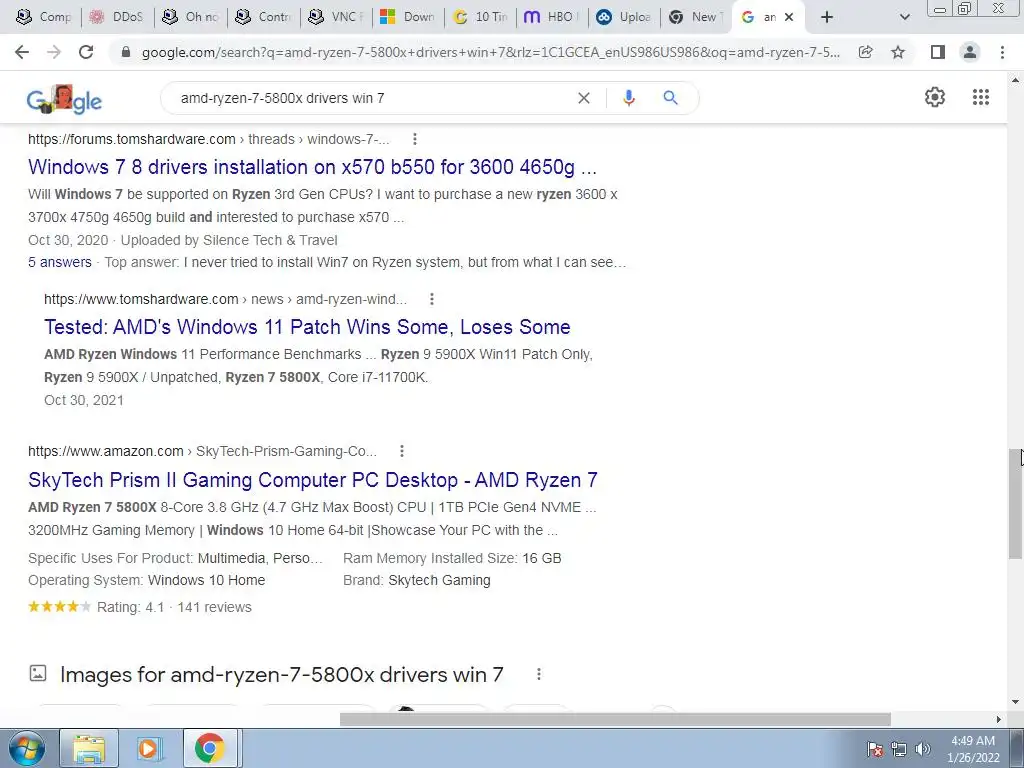Open Windows Explorer from the taskbar
This screenshot has width=1024, height=768.
click(89, 748)
